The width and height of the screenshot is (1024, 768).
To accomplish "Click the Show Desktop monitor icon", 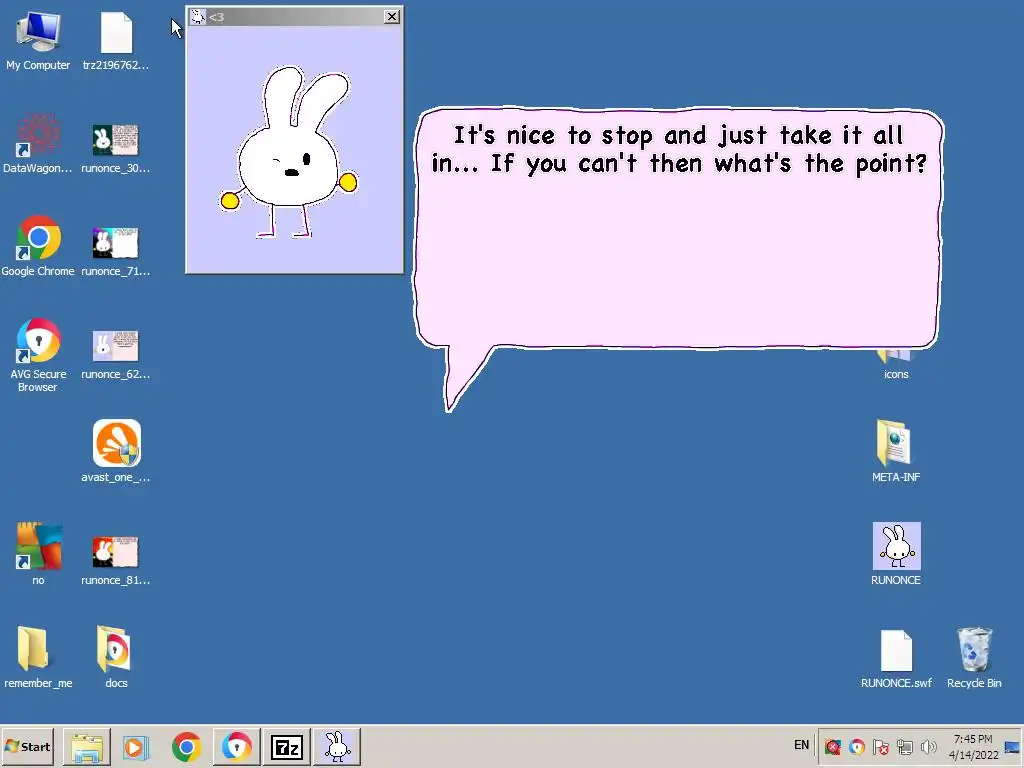I will click(x=1013, y=747).
